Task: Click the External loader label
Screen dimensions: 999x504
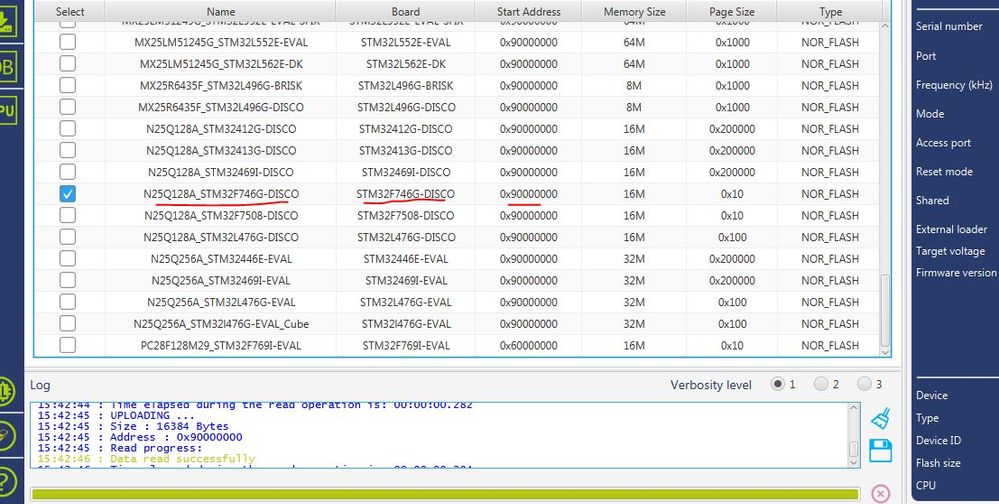Action: coord(951,229)
